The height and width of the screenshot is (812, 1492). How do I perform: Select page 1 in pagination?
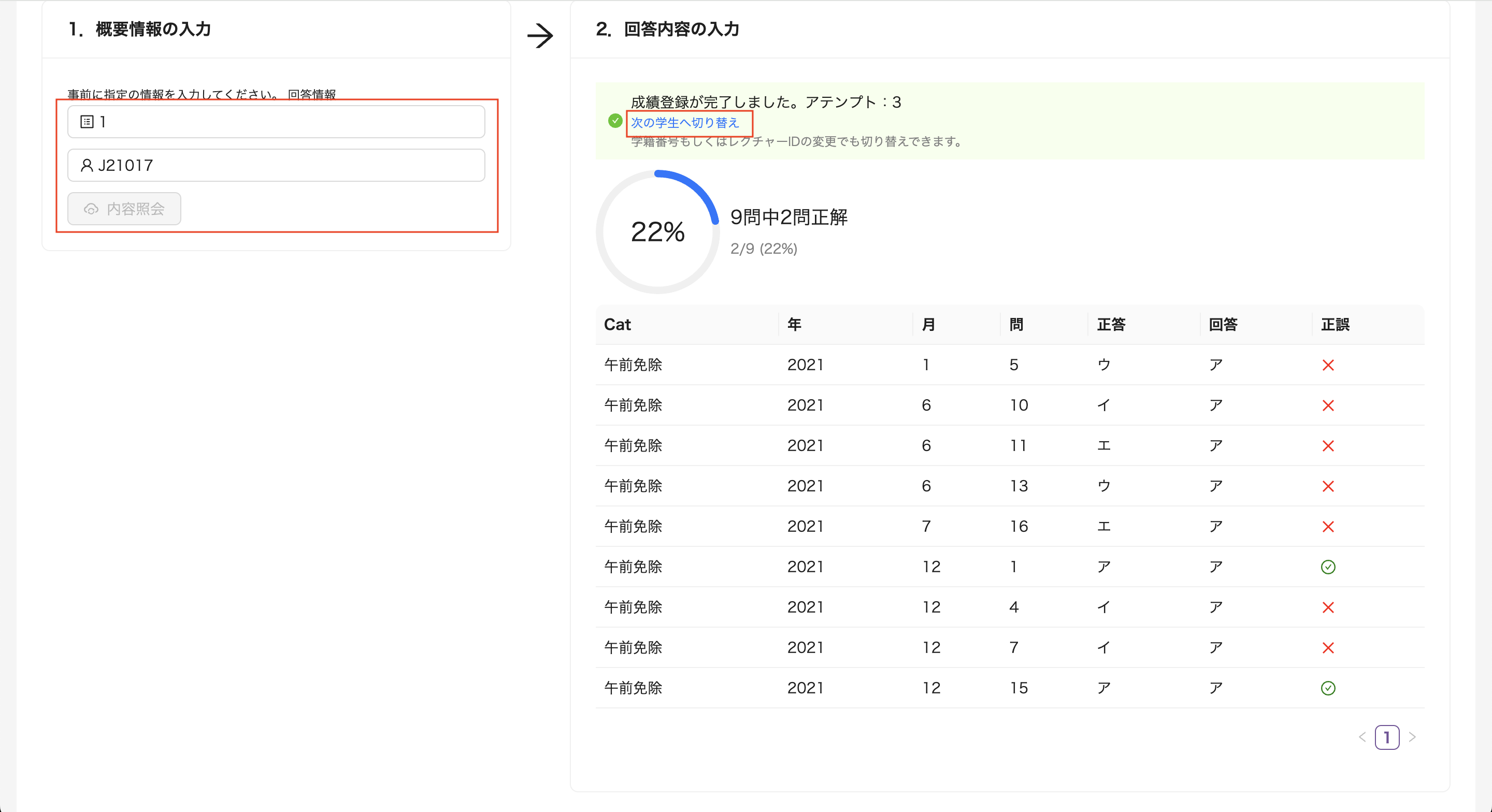[x=1387, y=737]
